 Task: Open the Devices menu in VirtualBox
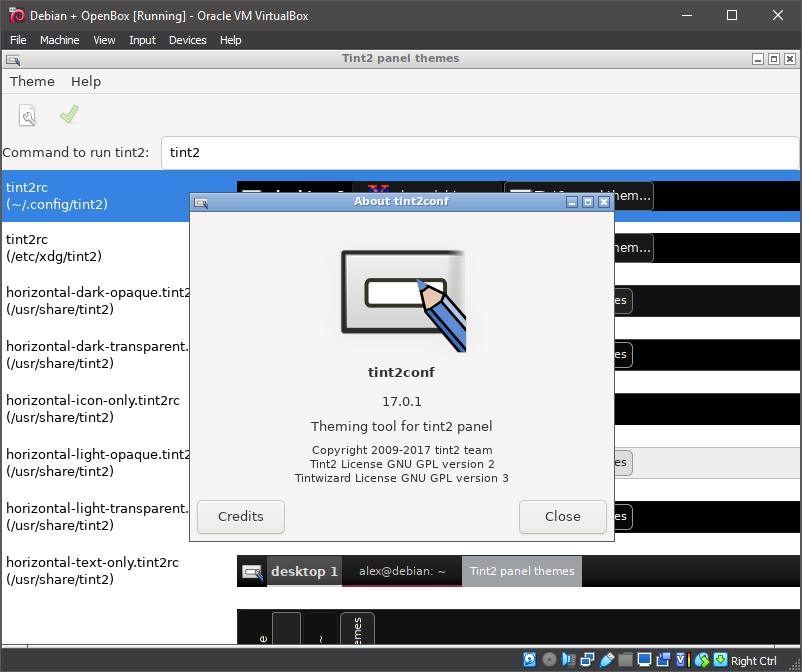point(187,40)
